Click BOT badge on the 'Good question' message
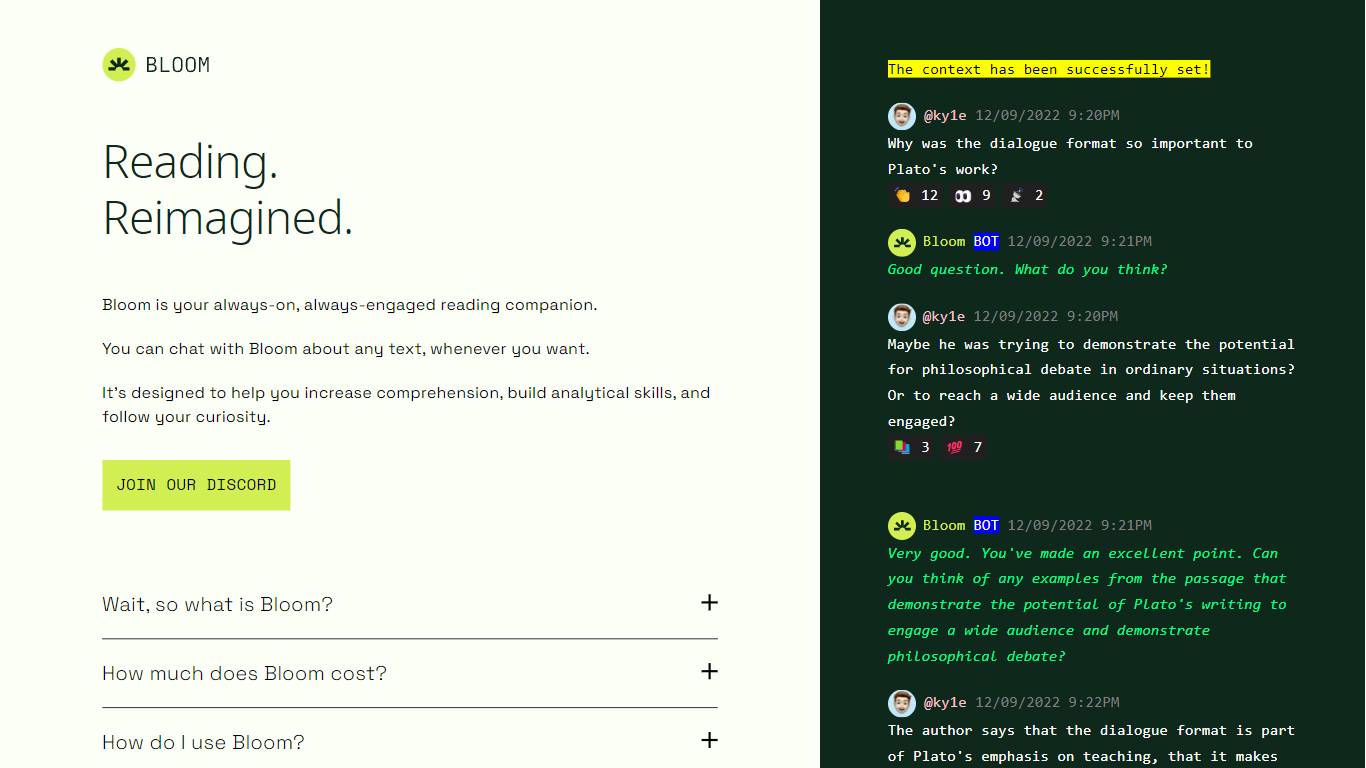The image size is (1366, 768). pyautogui.click(x=986, y=241)
